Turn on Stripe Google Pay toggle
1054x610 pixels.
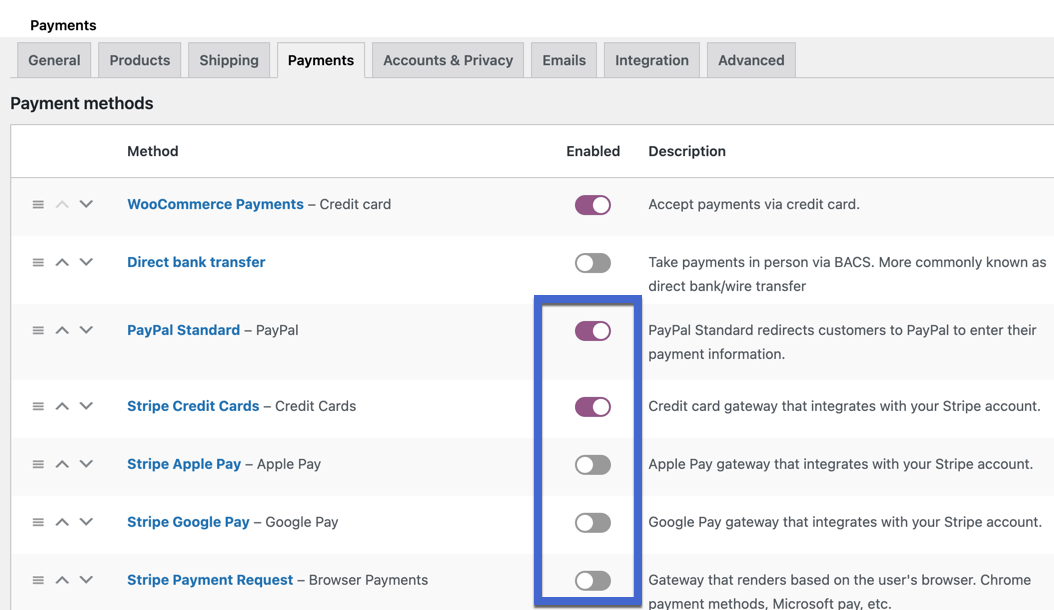click(x=593, y=523)
